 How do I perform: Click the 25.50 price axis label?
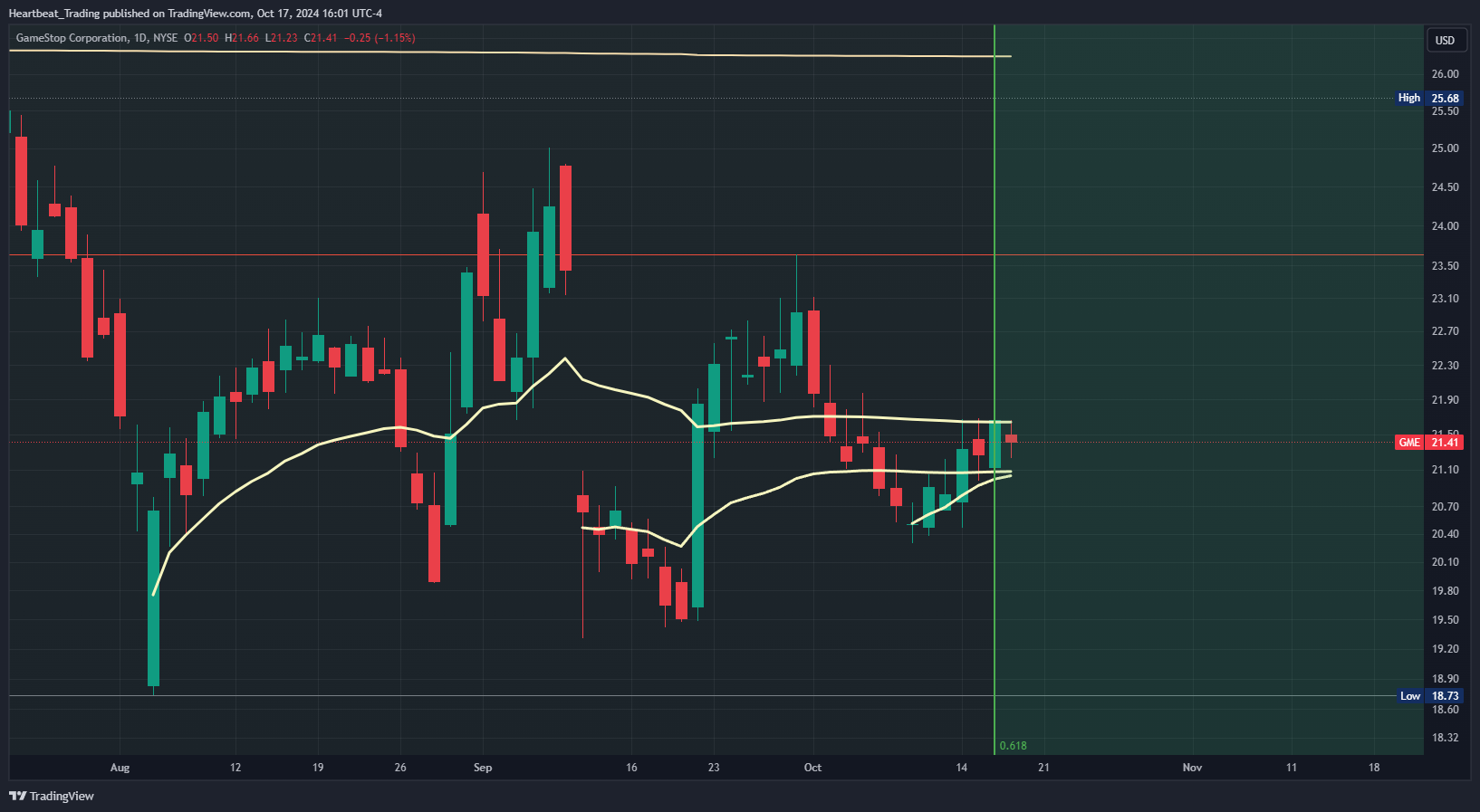pyautogui.click(x=1446, y=111)
